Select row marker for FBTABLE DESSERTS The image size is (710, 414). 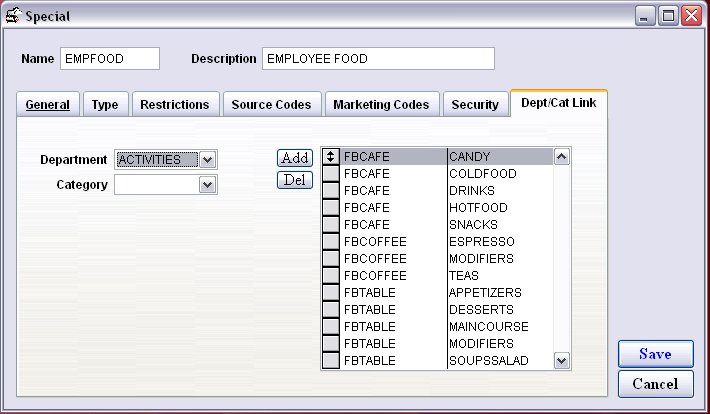click(x=331, y=310)
